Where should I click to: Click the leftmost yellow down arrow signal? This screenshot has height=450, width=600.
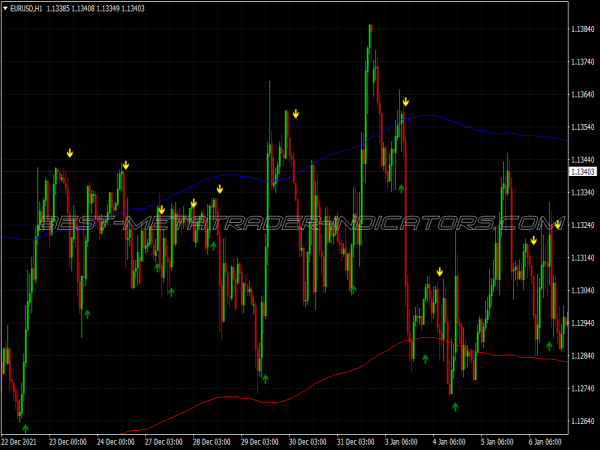click(x=70, y=153)
